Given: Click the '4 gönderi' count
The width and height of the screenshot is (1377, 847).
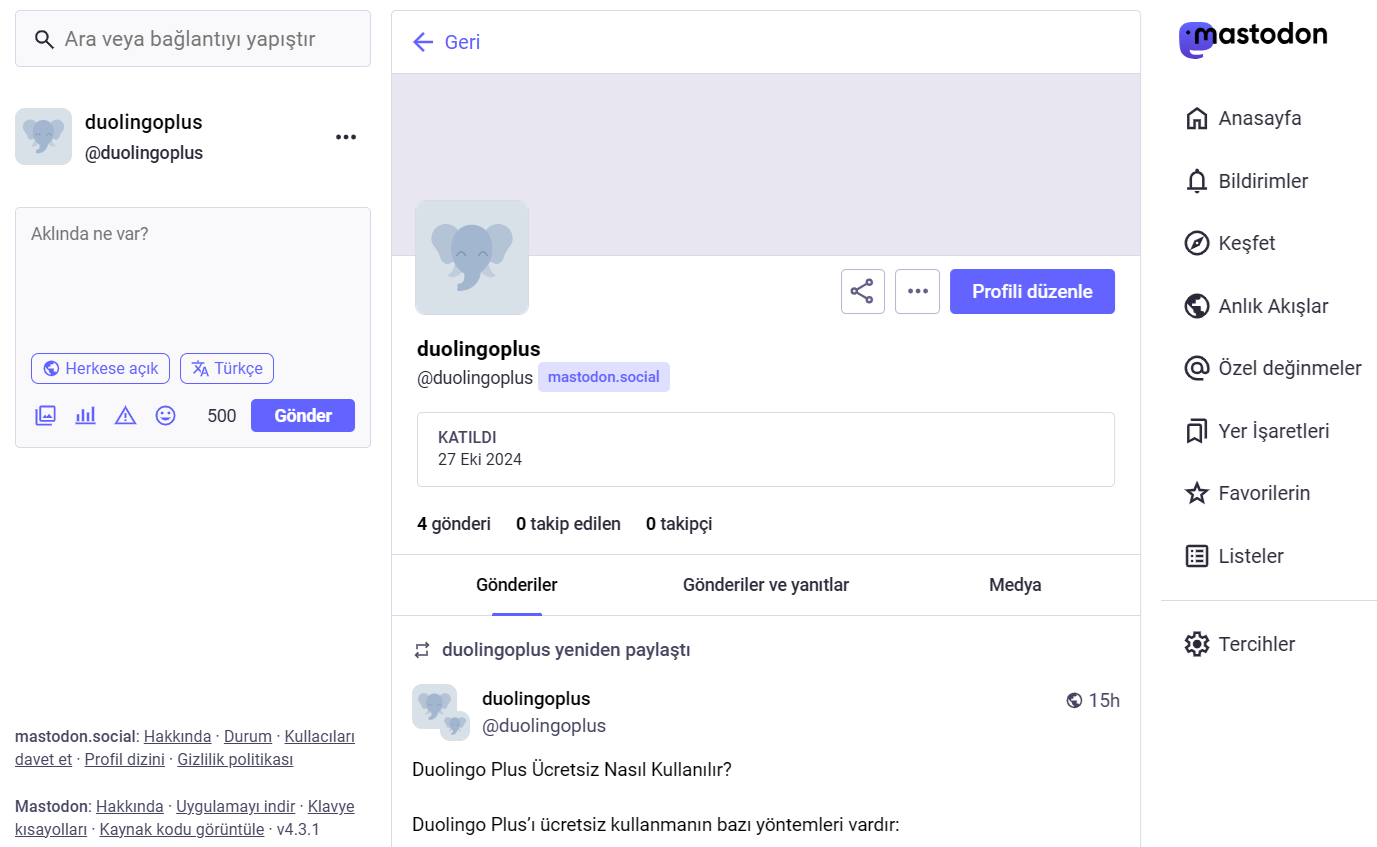Looking at the screenshot, I should (x=454, y=524).
